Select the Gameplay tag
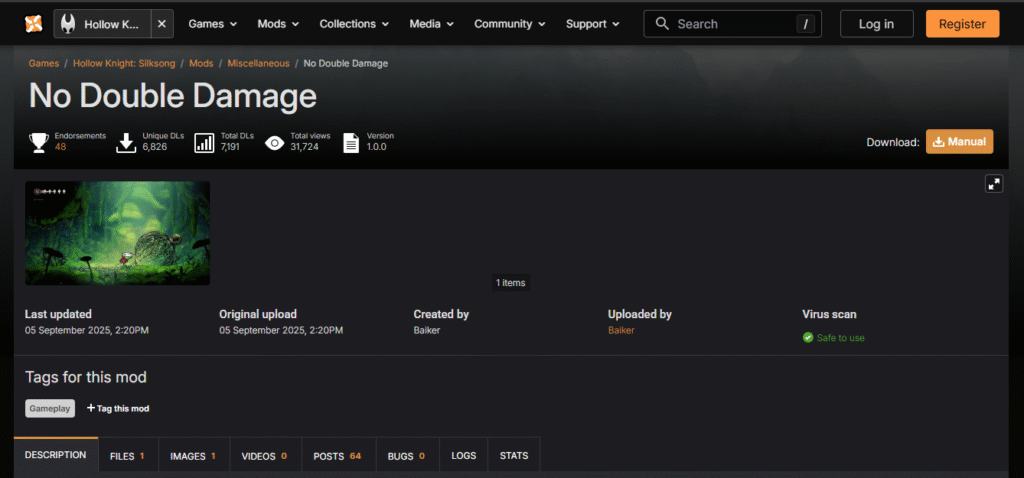Screen dimensions: 1024x478 50,408
